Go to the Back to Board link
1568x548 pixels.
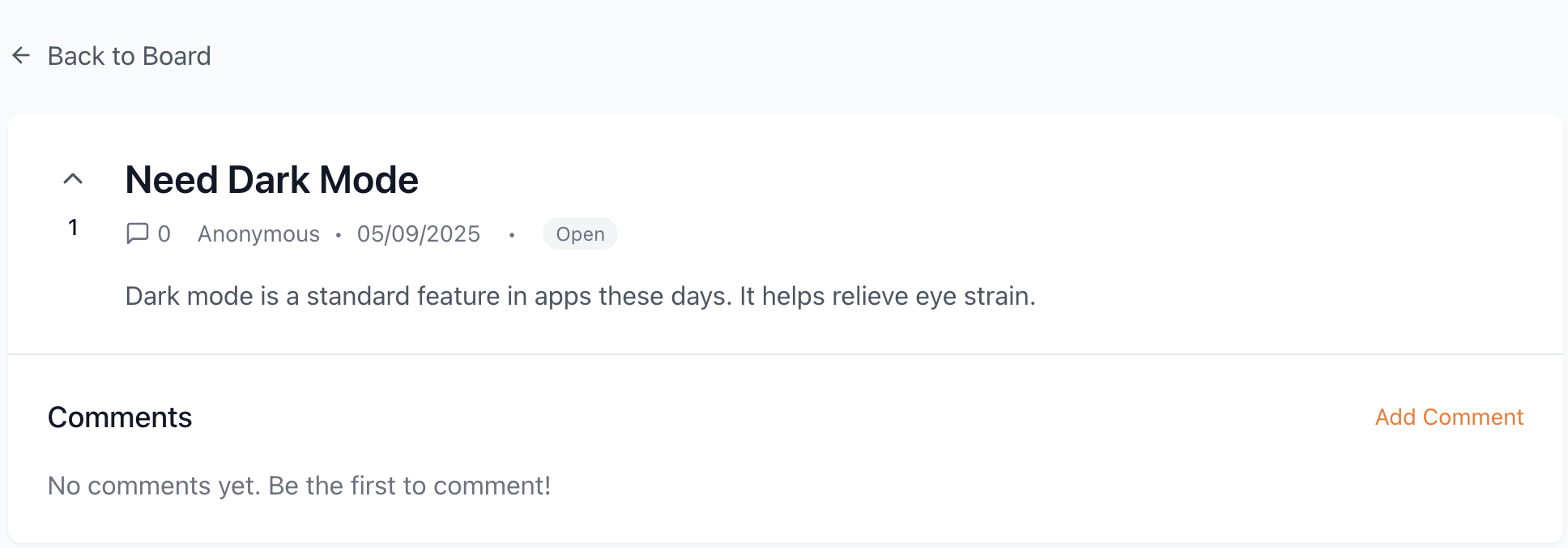click(x=128, y=56)
